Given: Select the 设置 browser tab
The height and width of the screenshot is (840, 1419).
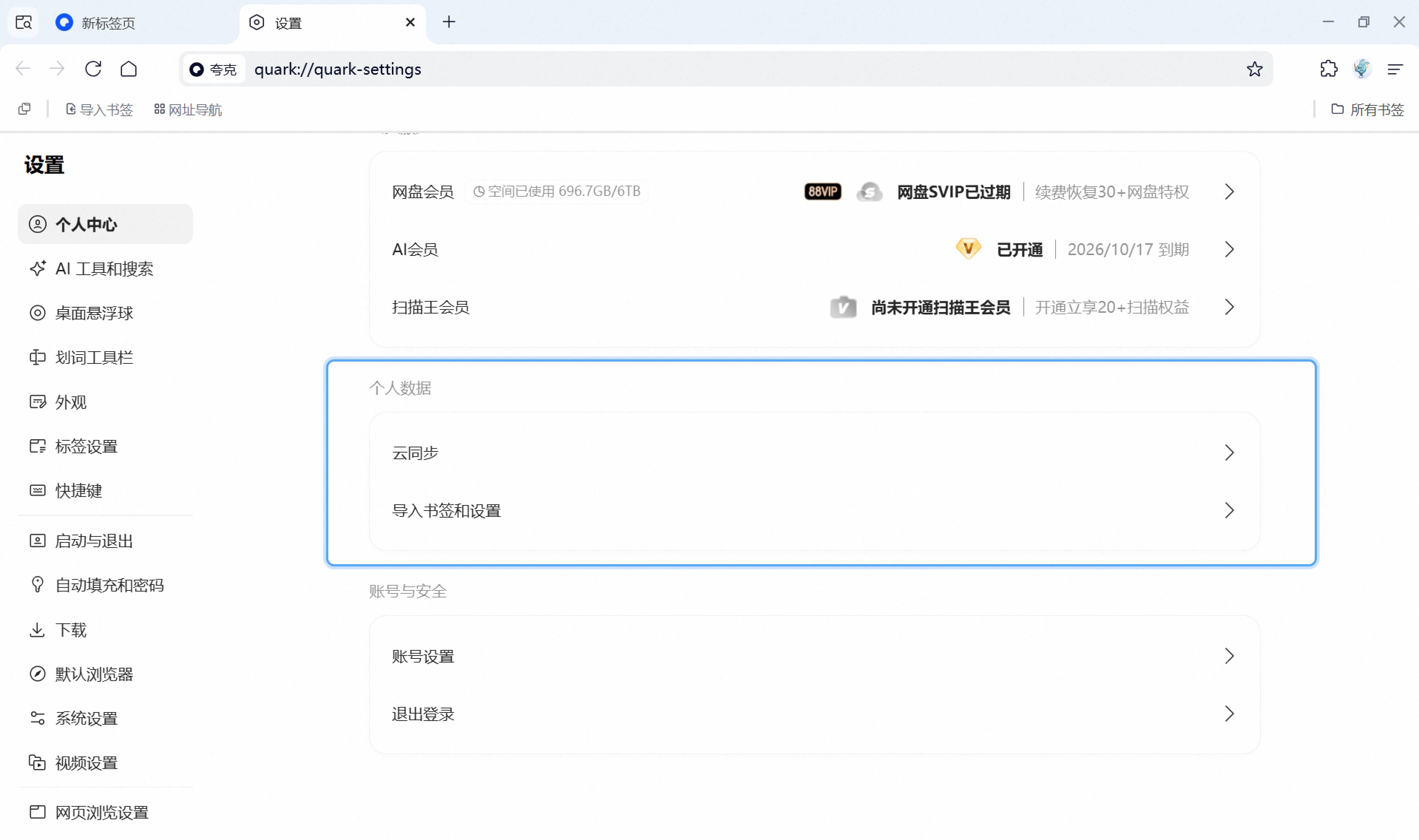Looking at the screenshot, I should (x=333, y=23).
